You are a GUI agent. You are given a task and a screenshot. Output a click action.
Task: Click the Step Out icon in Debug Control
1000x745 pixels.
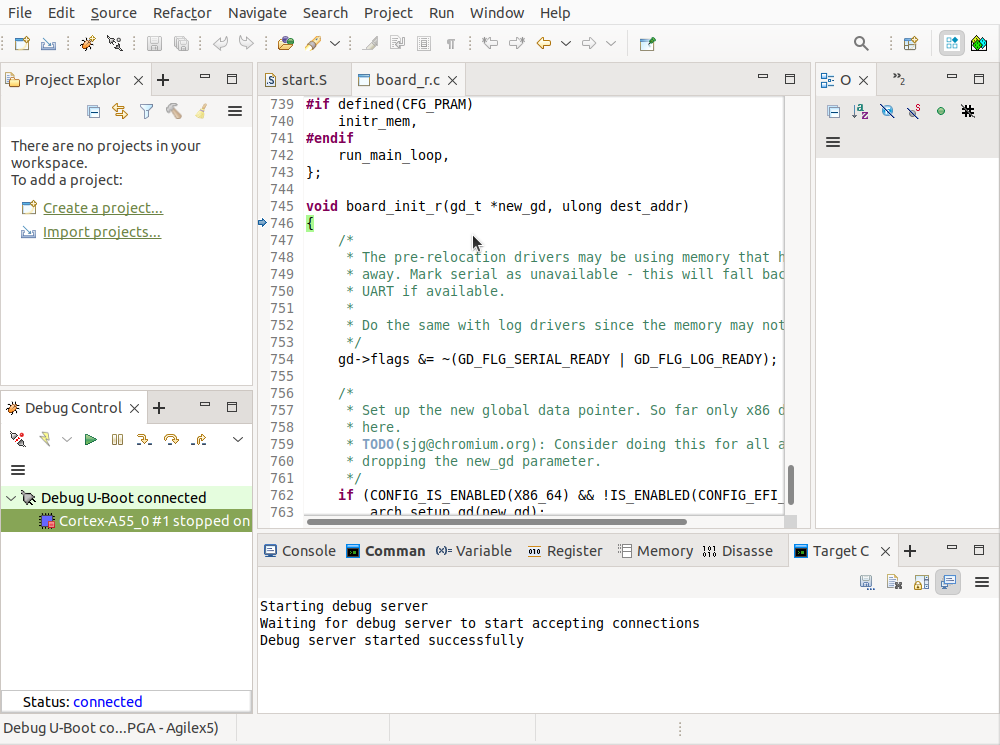(198, 439)
